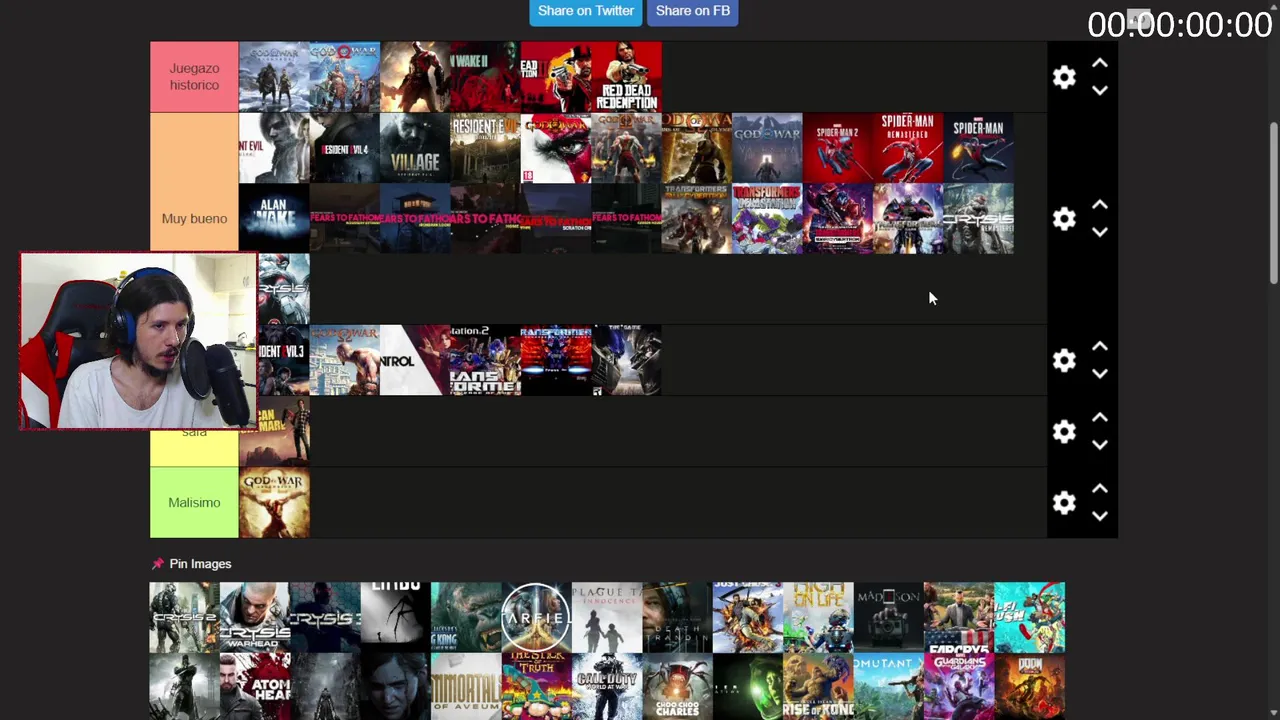Screen dimensions: 1280x720
Task: Select the Malisimo tier label
Action: click(x=194, y=502)
